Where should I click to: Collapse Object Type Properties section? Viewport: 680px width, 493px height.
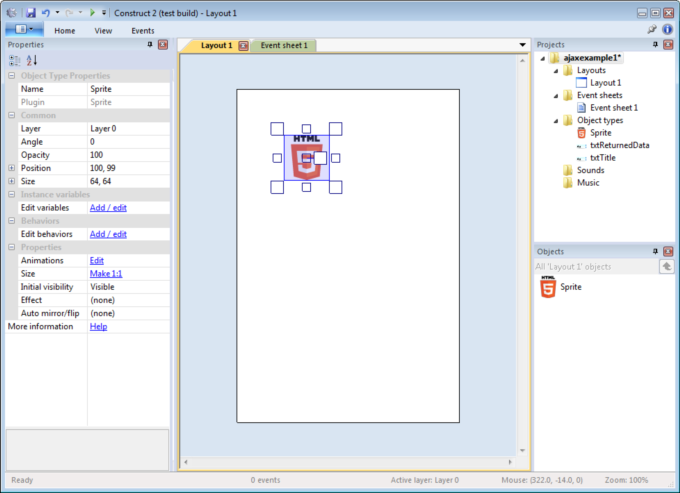point(12,75)
